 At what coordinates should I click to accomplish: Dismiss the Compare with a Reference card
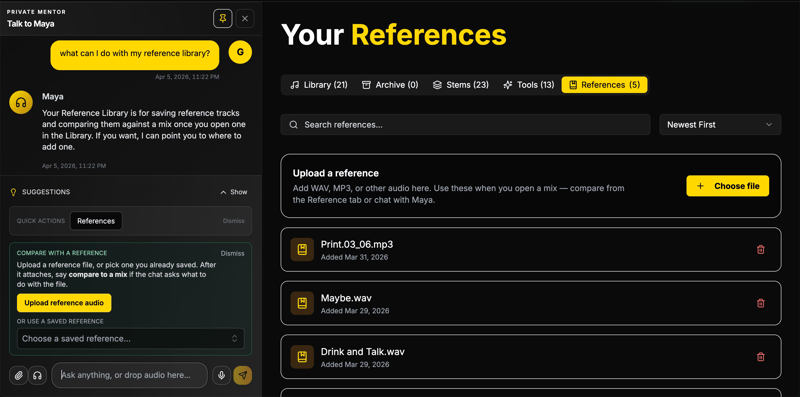pyautogui.click(x=233, y=253)
